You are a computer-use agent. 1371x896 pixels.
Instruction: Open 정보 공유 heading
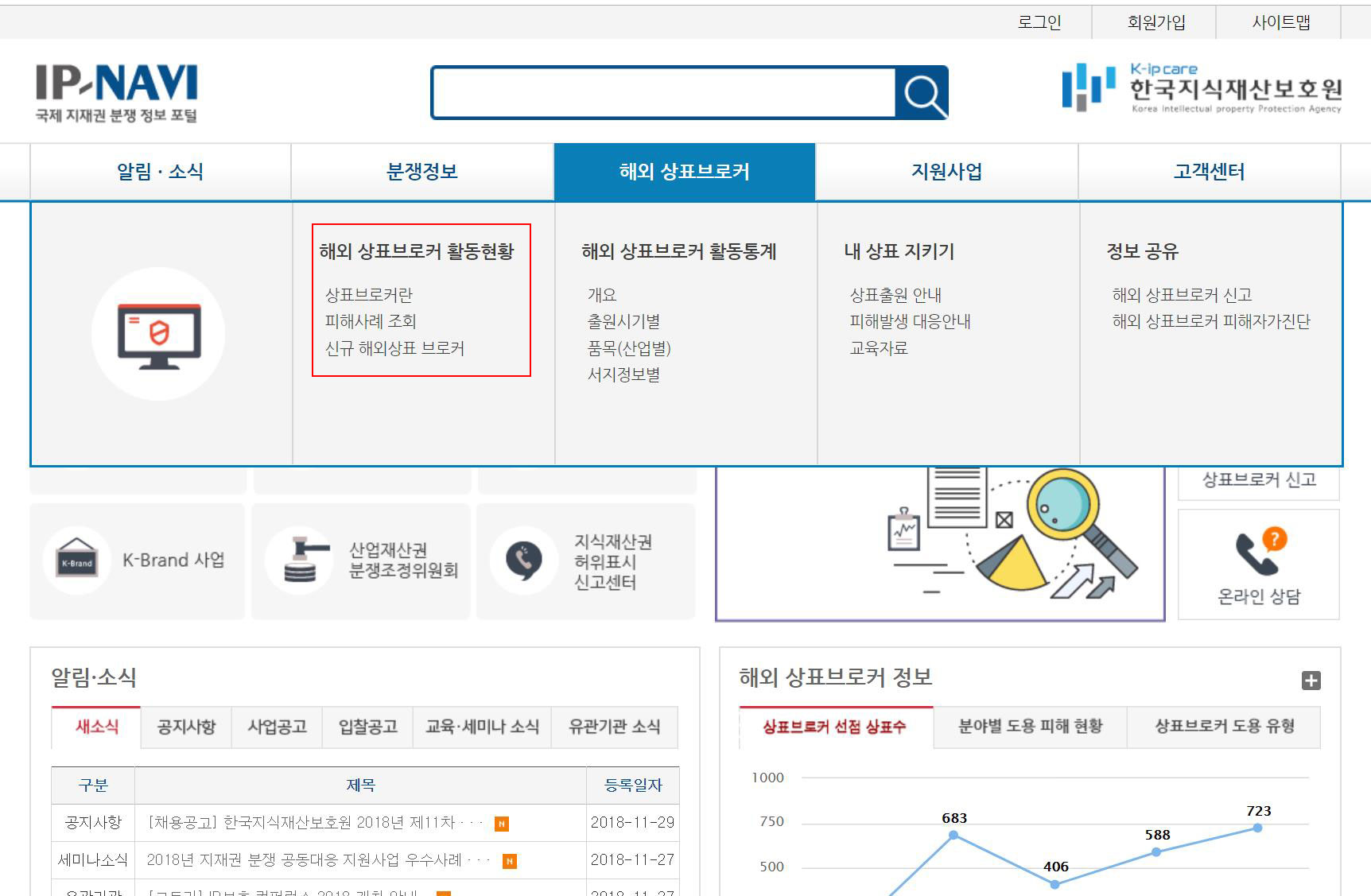(1143, 252)
